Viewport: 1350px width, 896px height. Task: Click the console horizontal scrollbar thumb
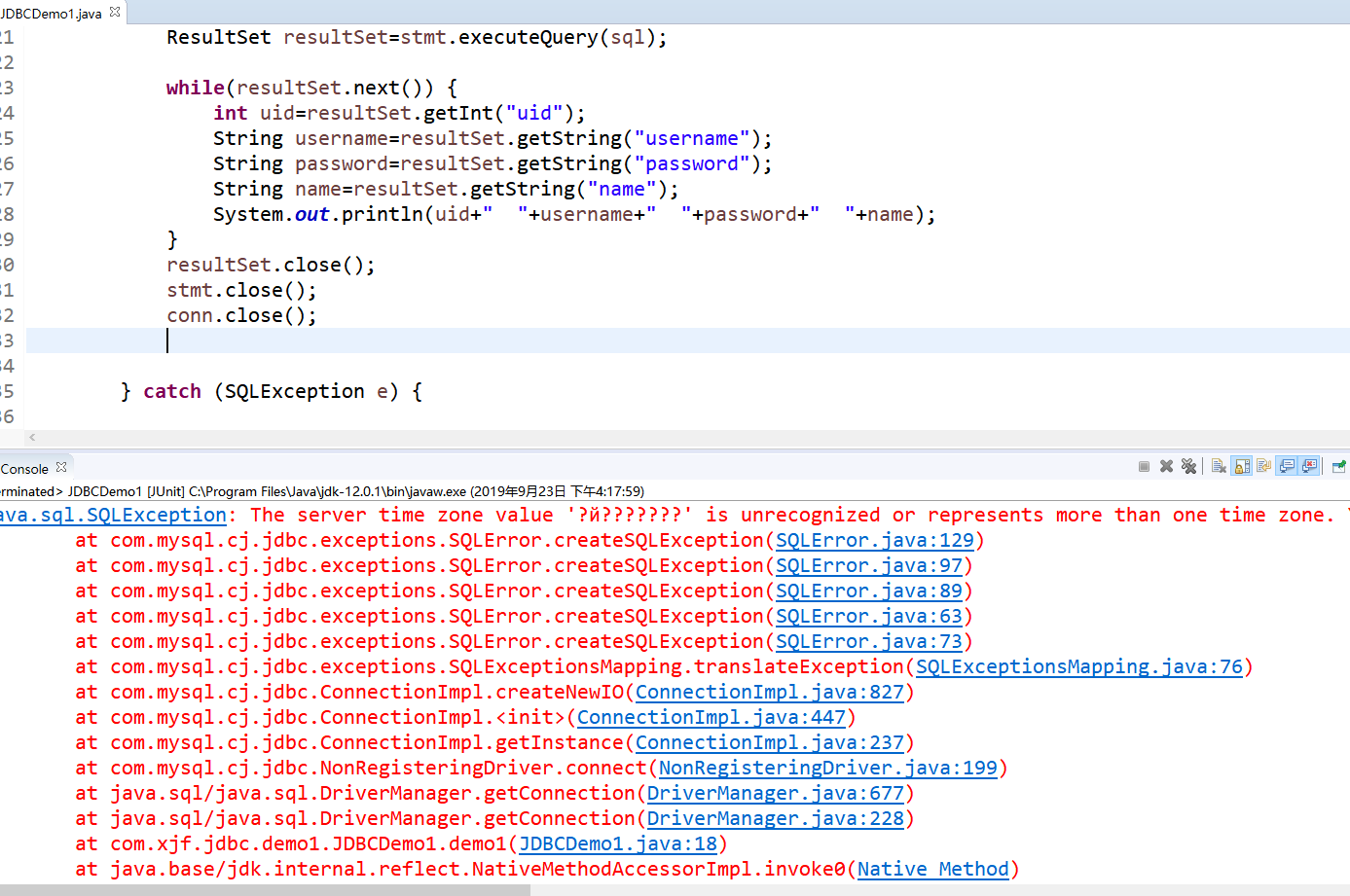[265, 890]
